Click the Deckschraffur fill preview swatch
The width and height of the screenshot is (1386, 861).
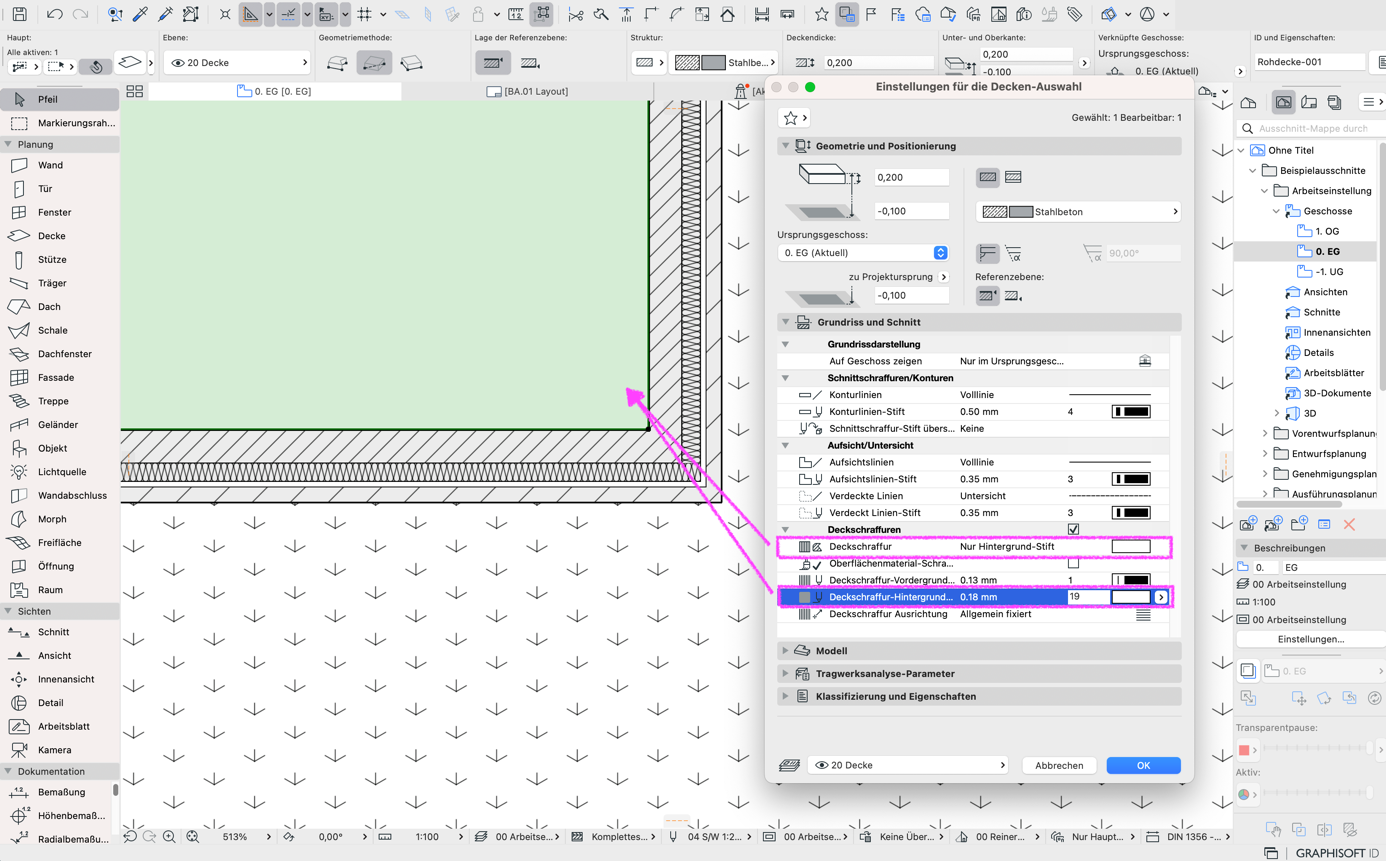point(1131,546)
